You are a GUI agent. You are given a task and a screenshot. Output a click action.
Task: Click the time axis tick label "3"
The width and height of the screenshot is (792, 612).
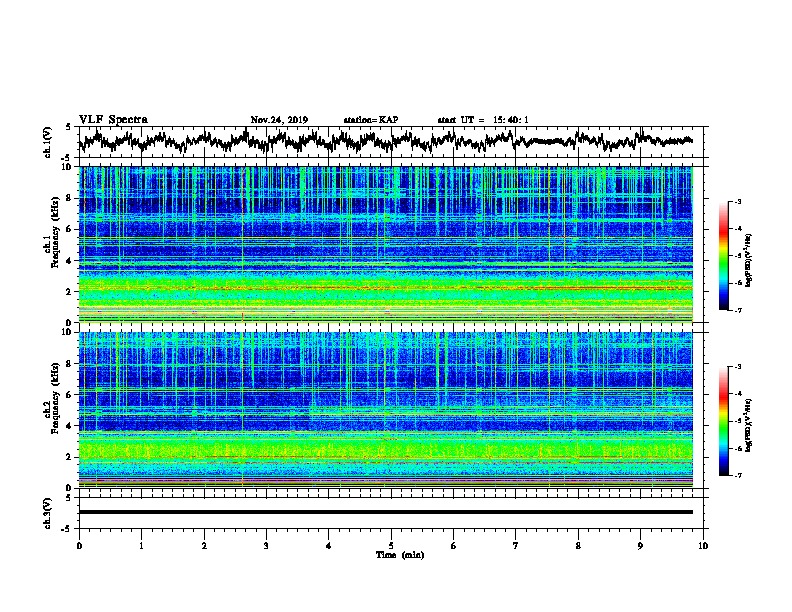266,546
